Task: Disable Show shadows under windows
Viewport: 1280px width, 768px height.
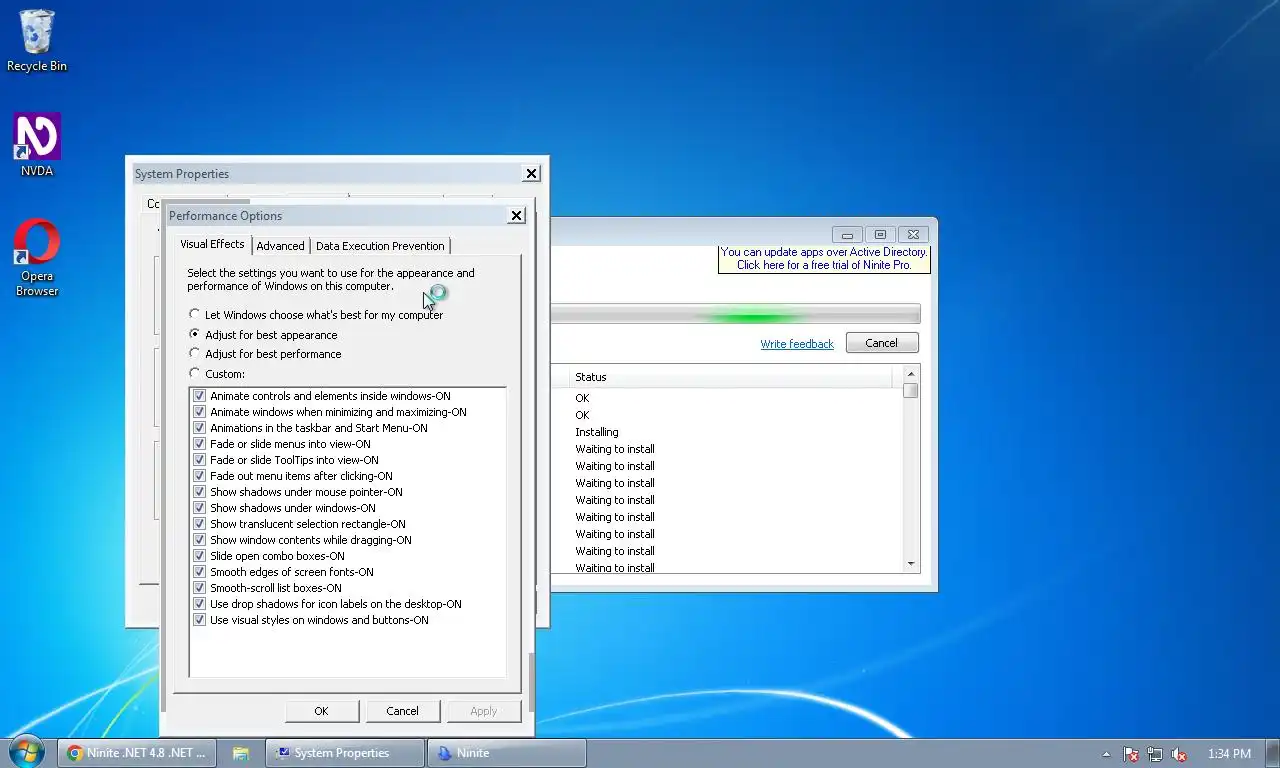Action: click(199, 508)
